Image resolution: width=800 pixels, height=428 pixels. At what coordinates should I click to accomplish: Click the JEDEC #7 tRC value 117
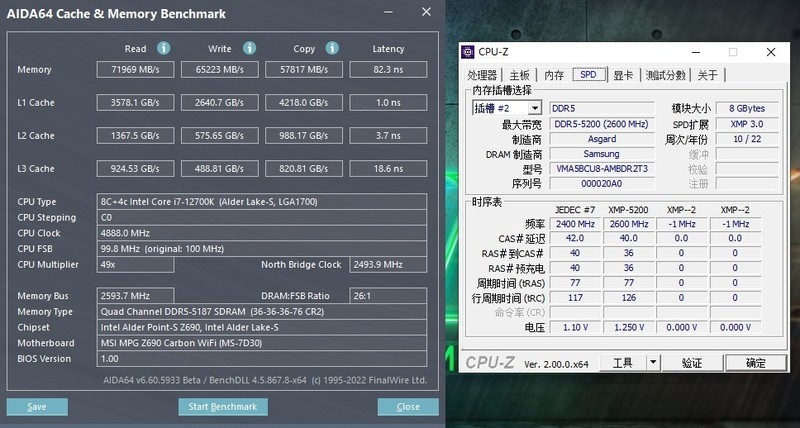(575, 297)
